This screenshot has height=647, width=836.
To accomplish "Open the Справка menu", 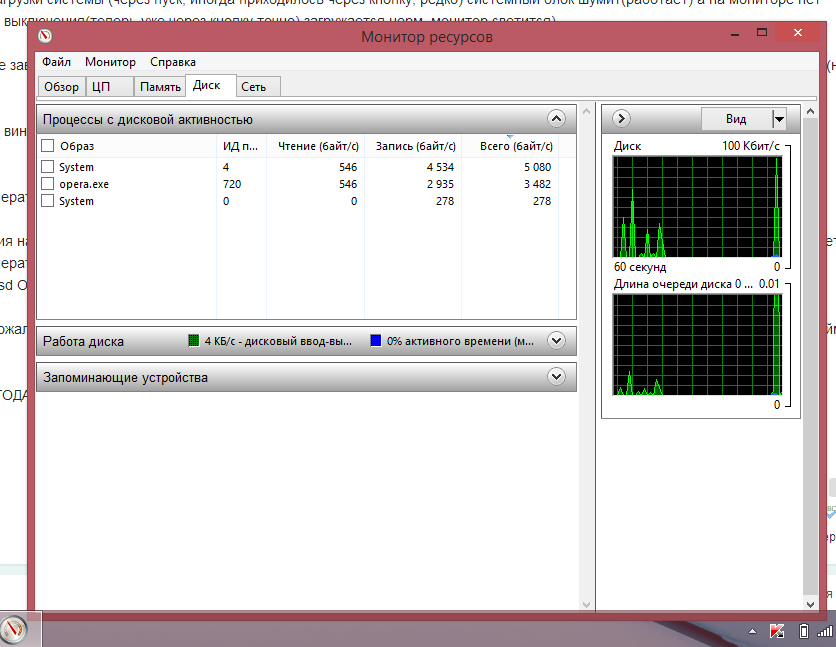I will pos(173,62).
